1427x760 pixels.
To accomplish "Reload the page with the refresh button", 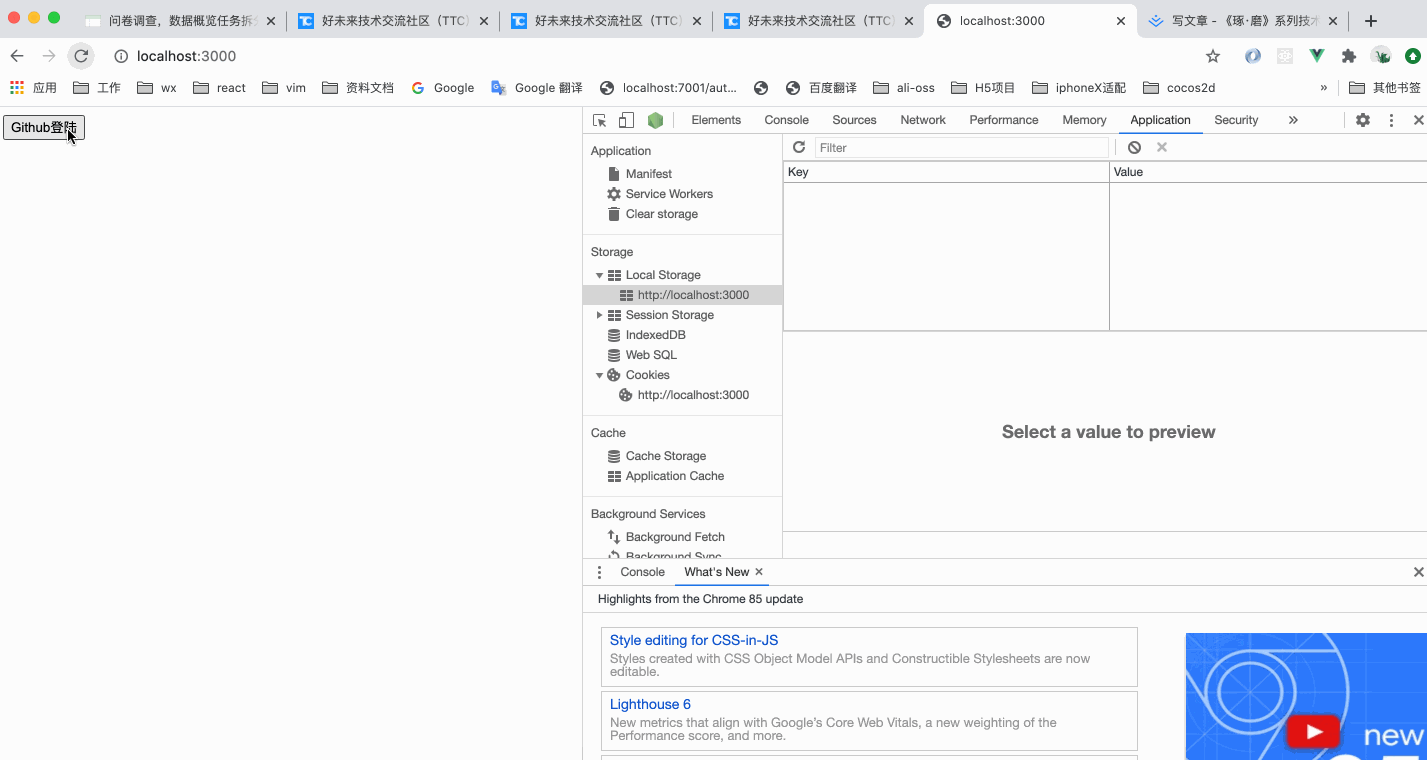I will tap(80, 56).
